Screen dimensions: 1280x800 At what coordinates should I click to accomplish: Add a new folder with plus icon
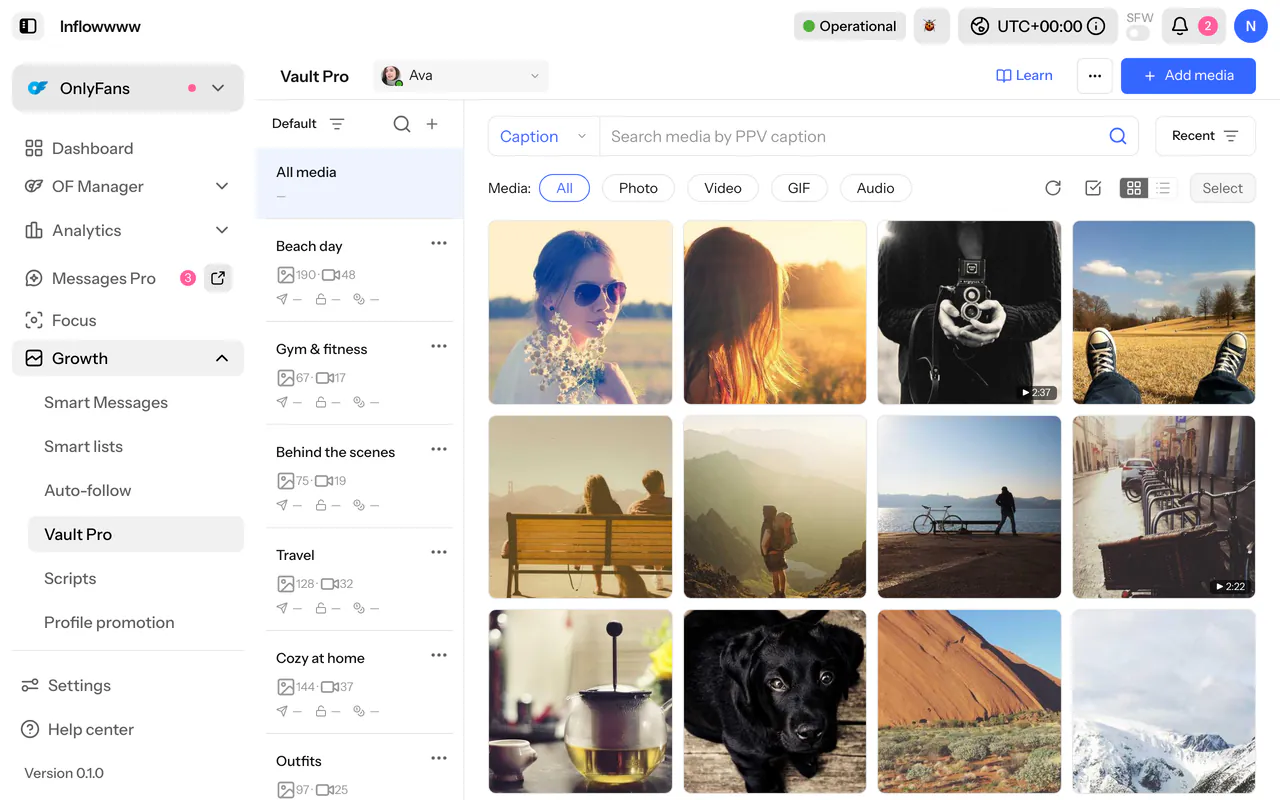432,124
